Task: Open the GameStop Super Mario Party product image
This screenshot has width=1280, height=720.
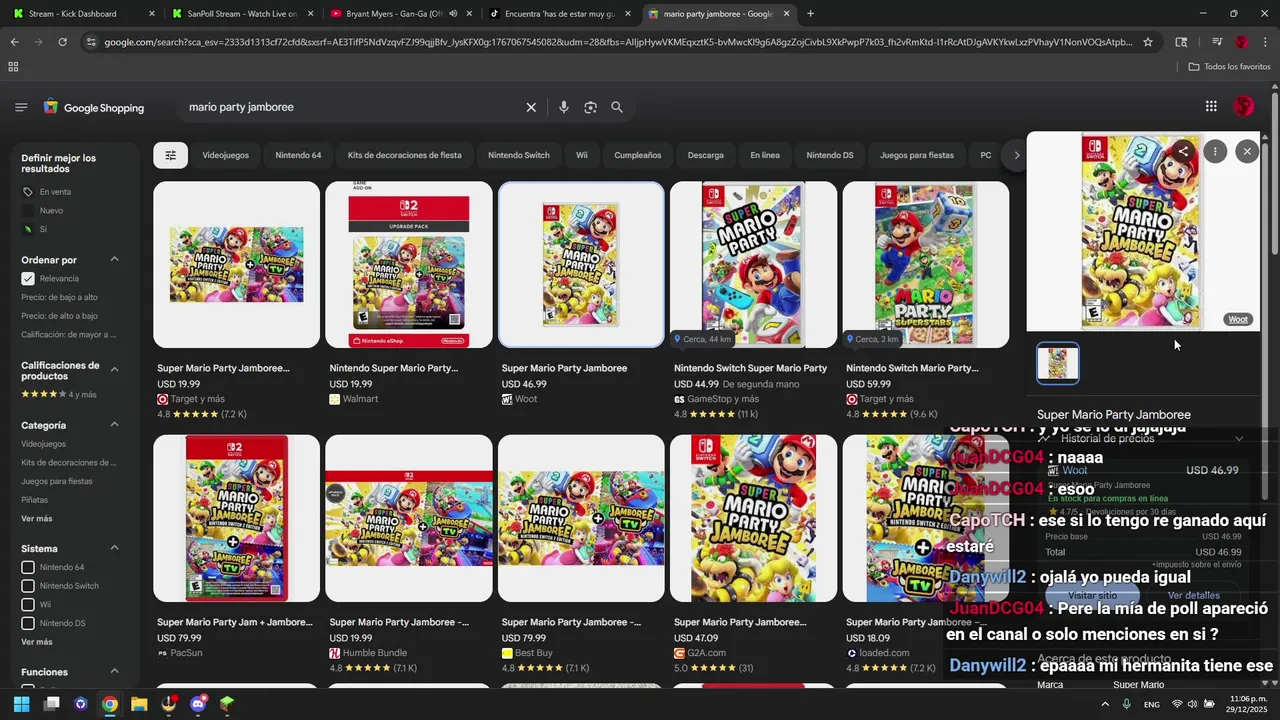Action: point(753,265)
